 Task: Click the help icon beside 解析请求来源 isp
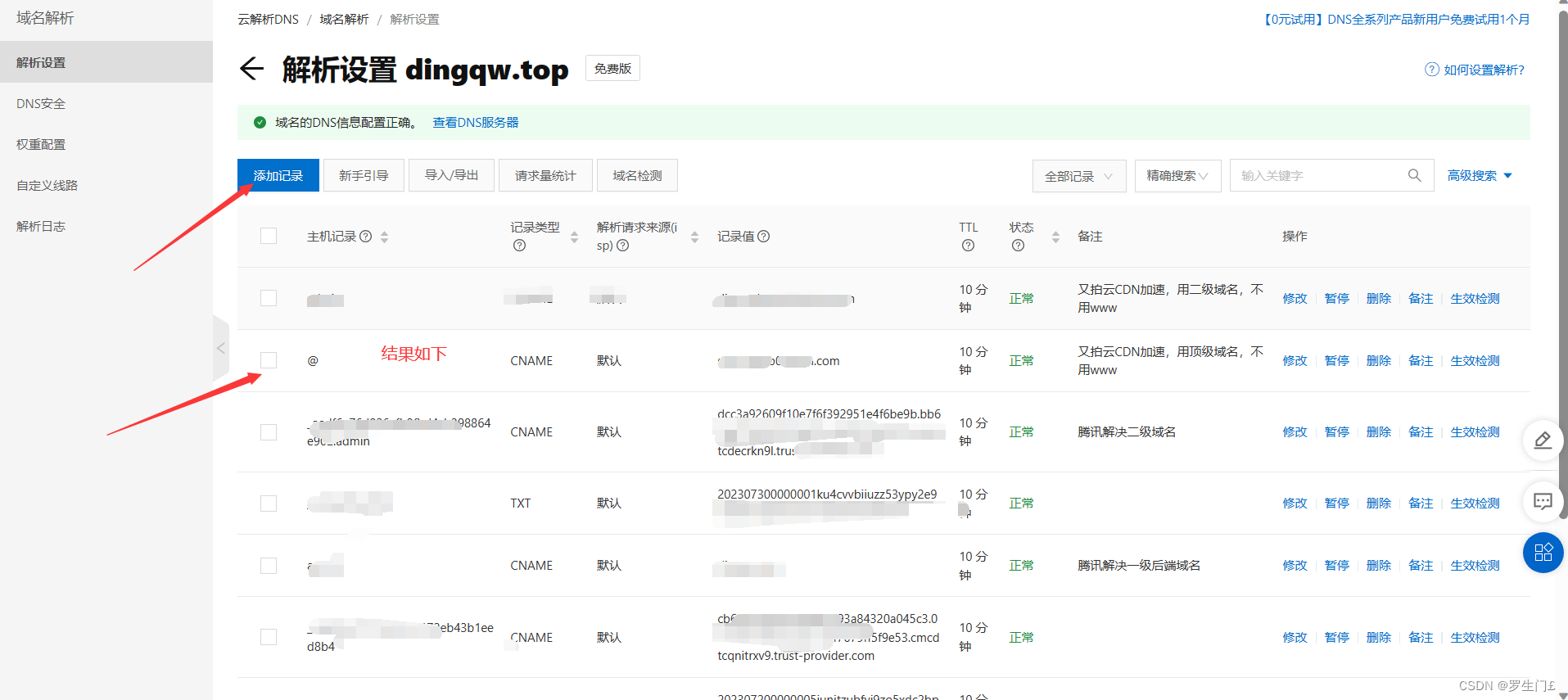[x=622, y=246]
